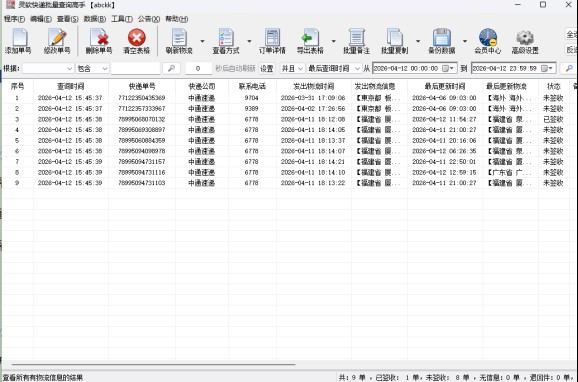Sort by the 快递公司 column header
Image resolution: width=578 pixels, height=382 pixels.
pyautogui.click(x=202, y=86)
